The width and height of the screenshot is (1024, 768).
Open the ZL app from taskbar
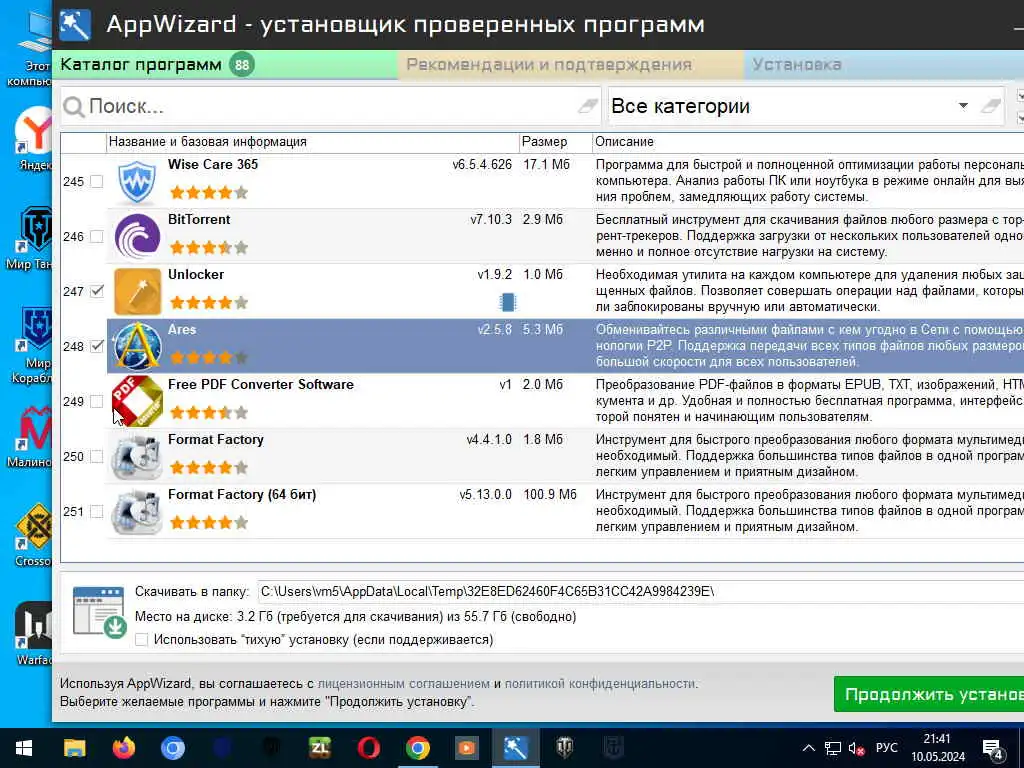[319, 748]
